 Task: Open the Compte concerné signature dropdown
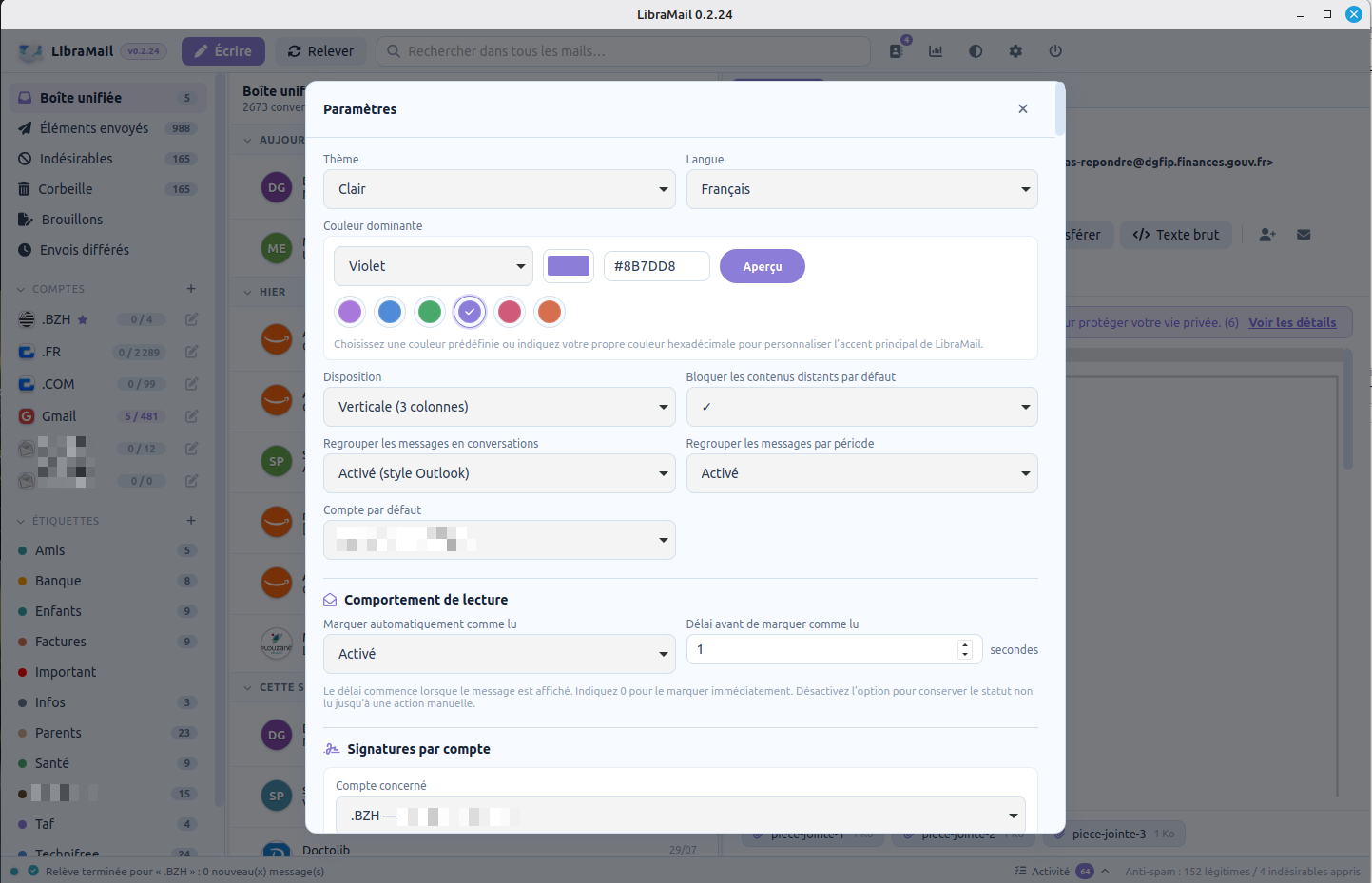pos(681,816)
